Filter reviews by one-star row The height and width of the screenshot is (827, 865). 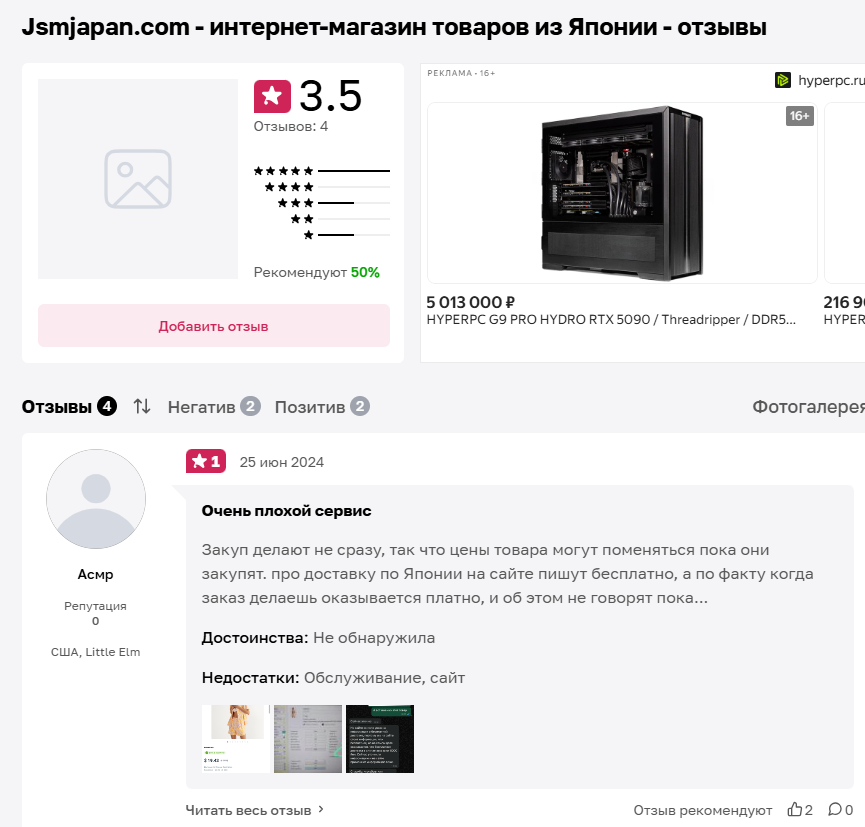click(321, 235)
